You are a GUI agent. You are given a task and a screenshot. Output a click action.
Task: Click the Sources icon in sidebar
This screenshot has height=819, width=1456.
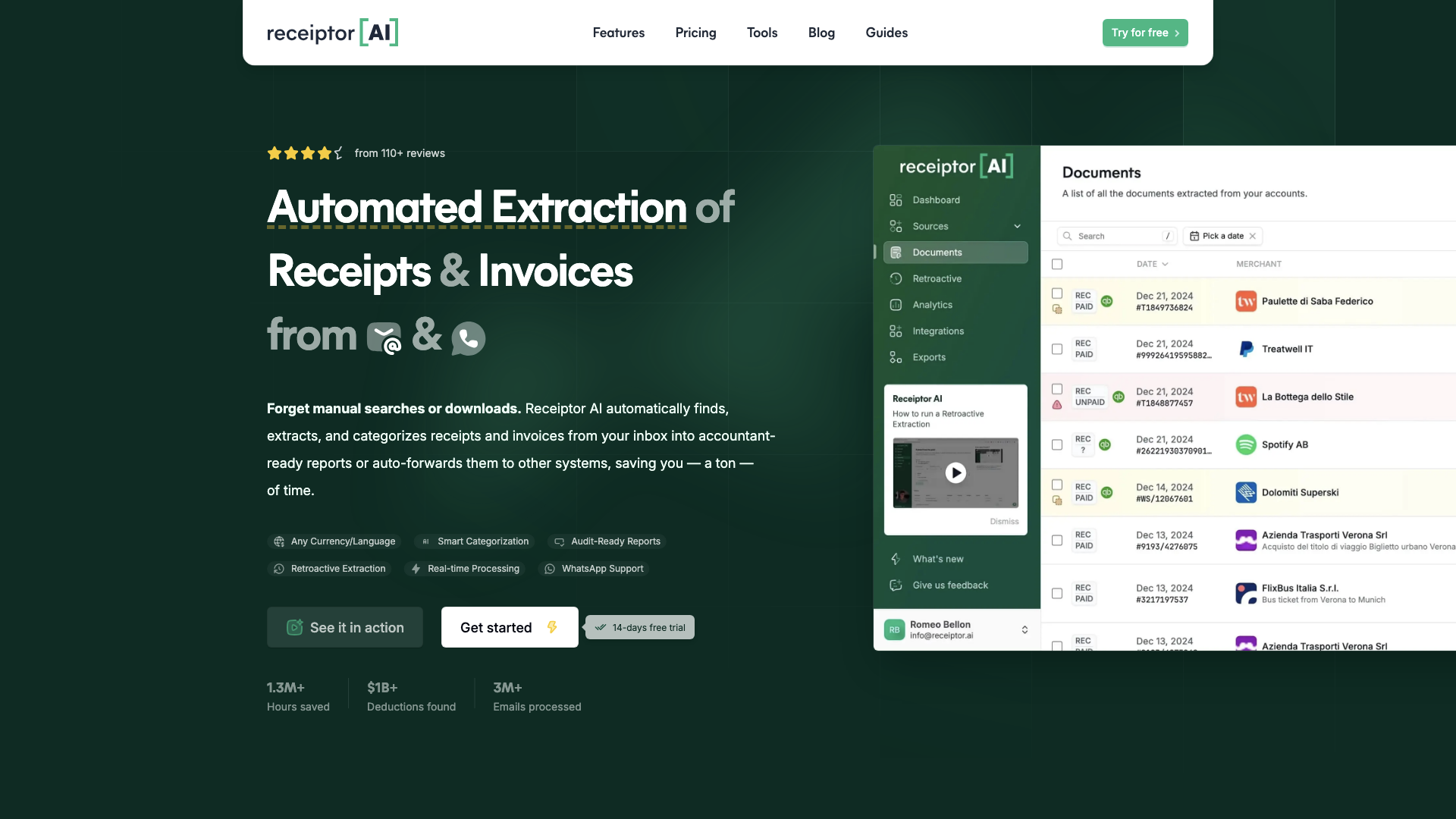click(896, 226)
